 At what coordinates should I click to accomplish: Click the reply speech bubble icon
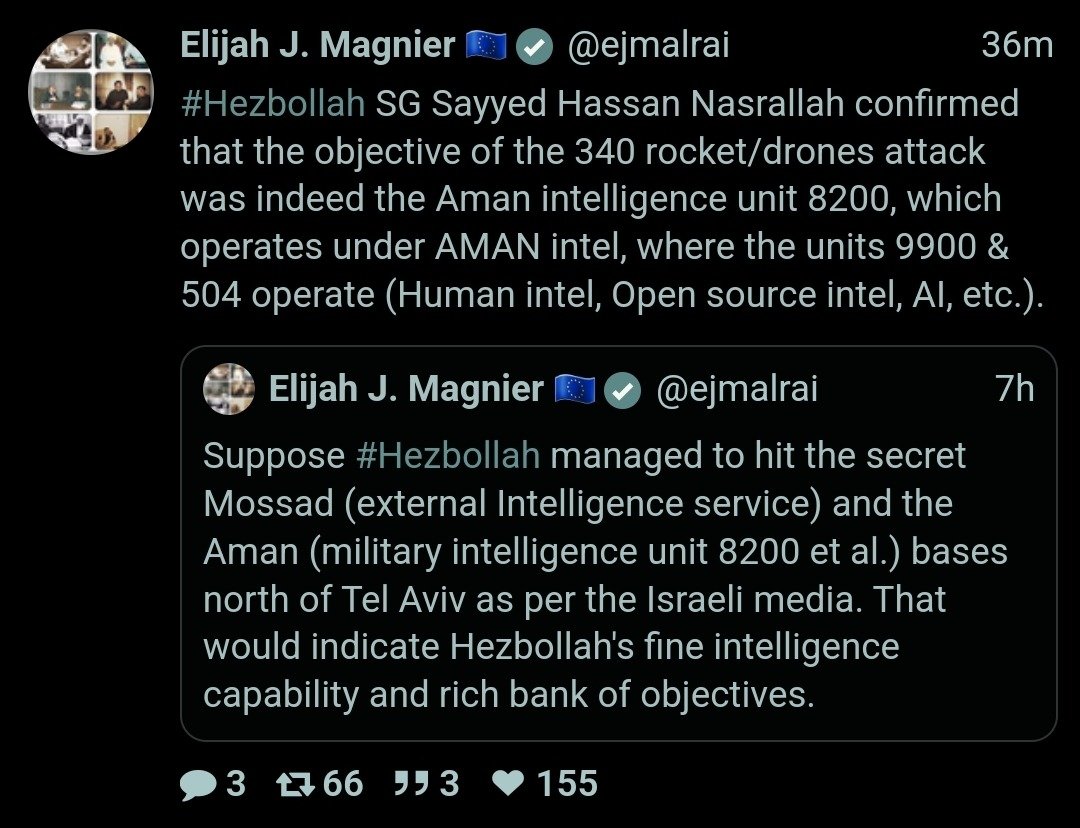point(198,783)
